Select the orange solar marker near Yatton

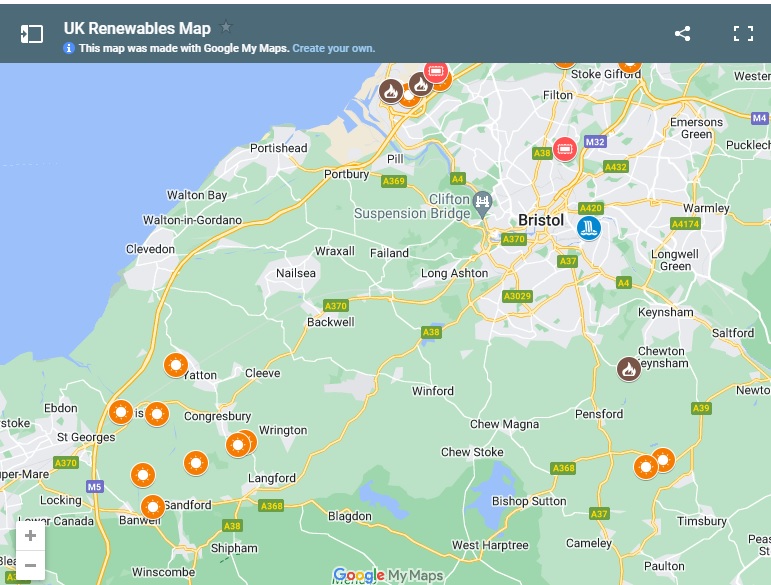pyautogui.click(x=176, y=365)
